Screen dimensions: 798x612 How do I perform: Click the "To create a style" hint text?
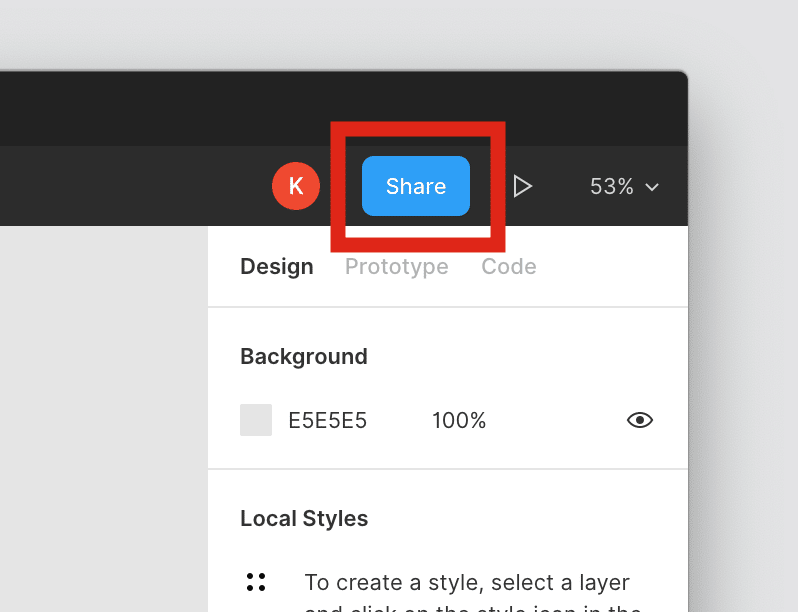(x=467, y=582)
